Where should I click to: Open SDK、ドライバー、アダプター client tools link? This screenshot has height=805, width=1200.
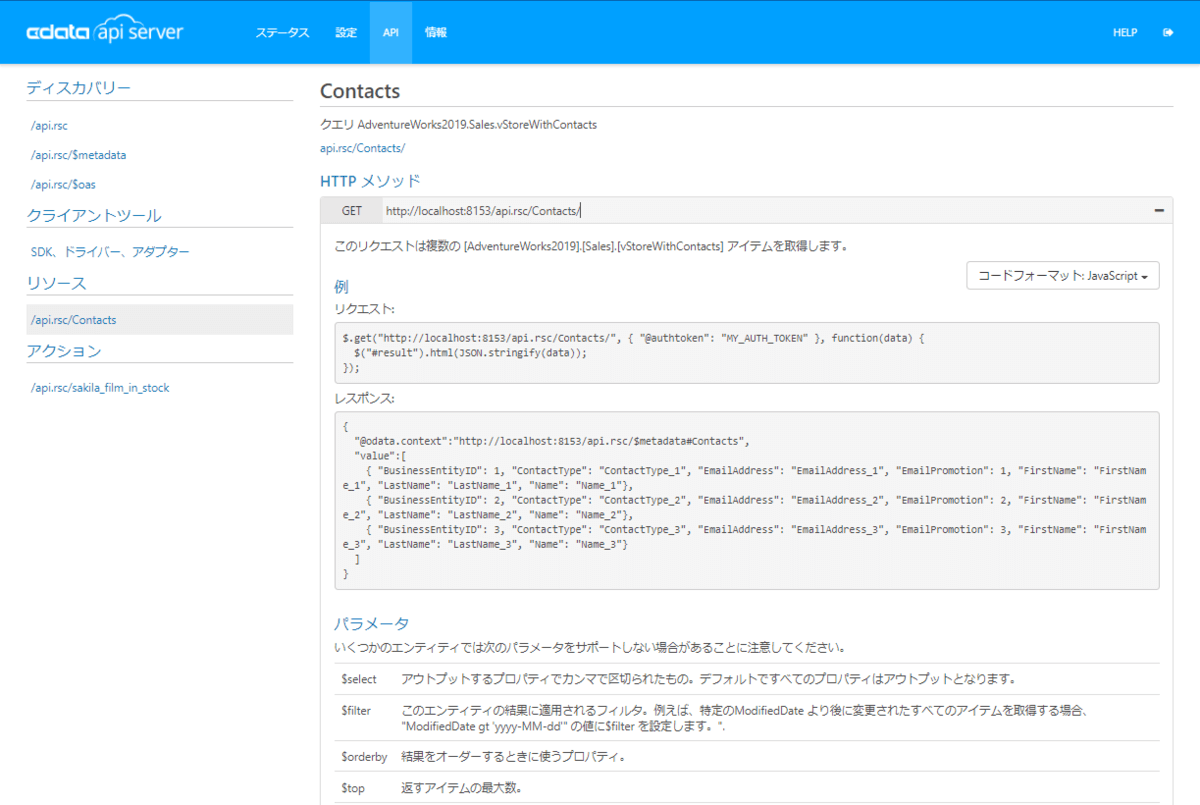point(110,252)
